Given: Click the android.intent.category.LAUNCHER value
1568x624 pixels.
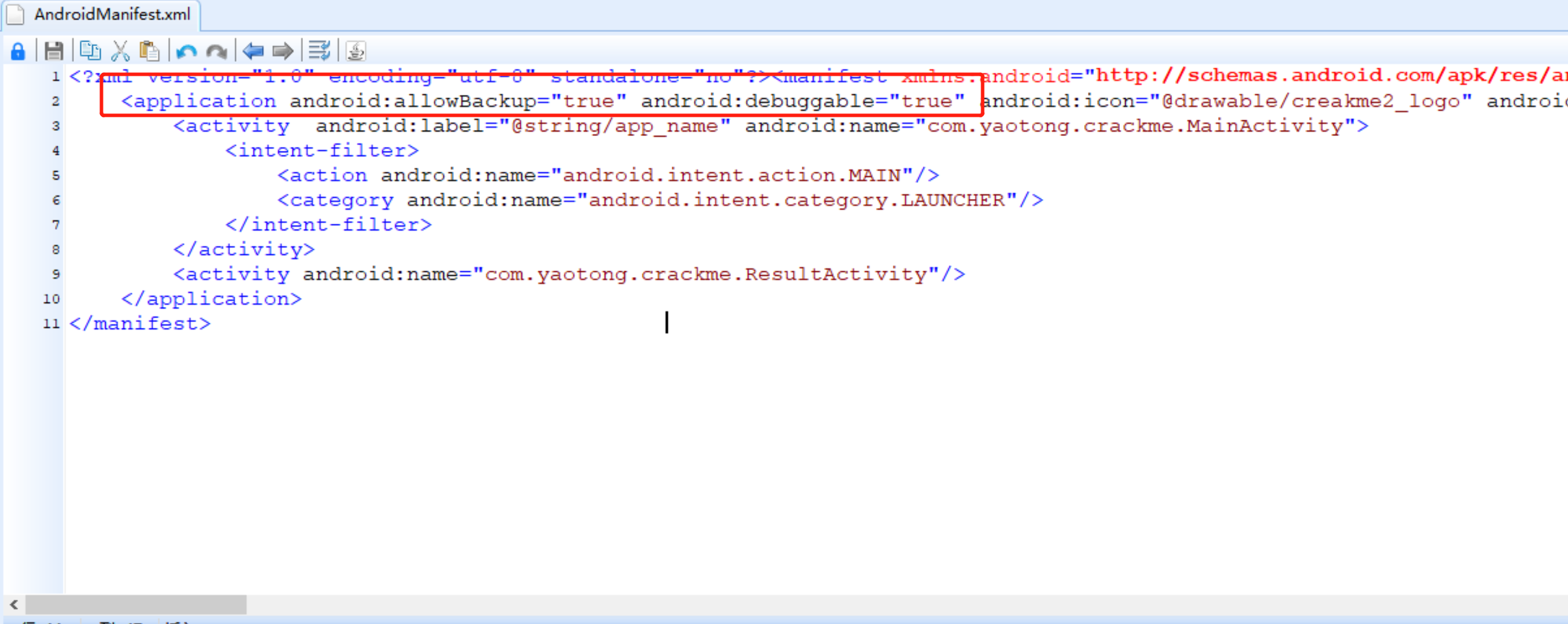Looking at the screenshot, I should [x=797, y=200].
